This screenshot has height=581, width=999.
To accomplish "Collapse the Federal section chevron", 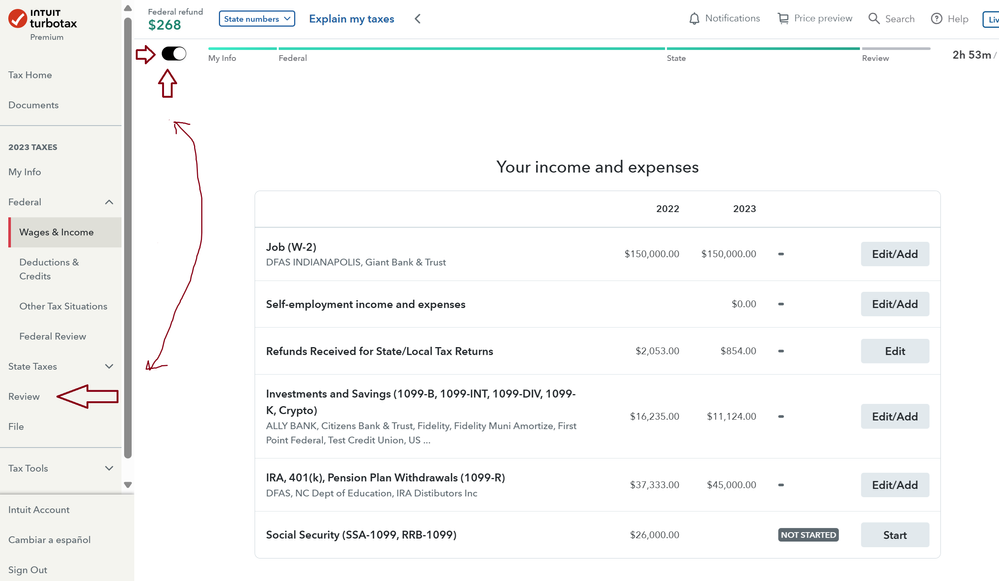I will (109, 202).
